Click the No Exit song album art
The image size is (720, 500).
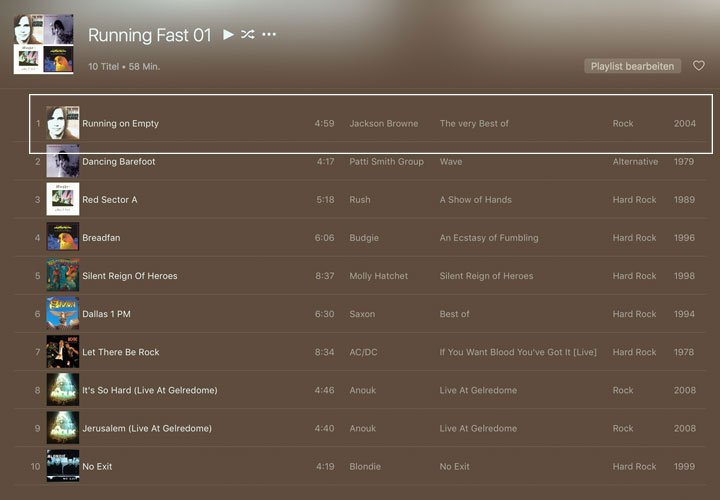(x=63, y=466)
